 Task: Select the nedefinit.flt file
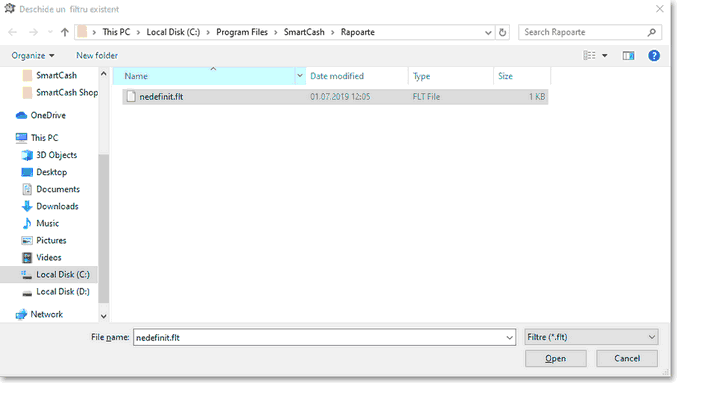pyautogui.click(x=335, y=97)
